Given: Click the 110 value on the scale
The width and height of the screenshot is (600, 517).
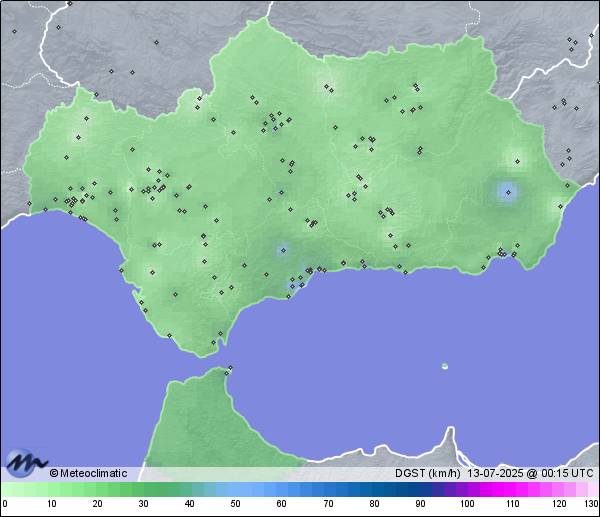Looking at the screenshot, I should pyautogui.click(x=513, y=504).
